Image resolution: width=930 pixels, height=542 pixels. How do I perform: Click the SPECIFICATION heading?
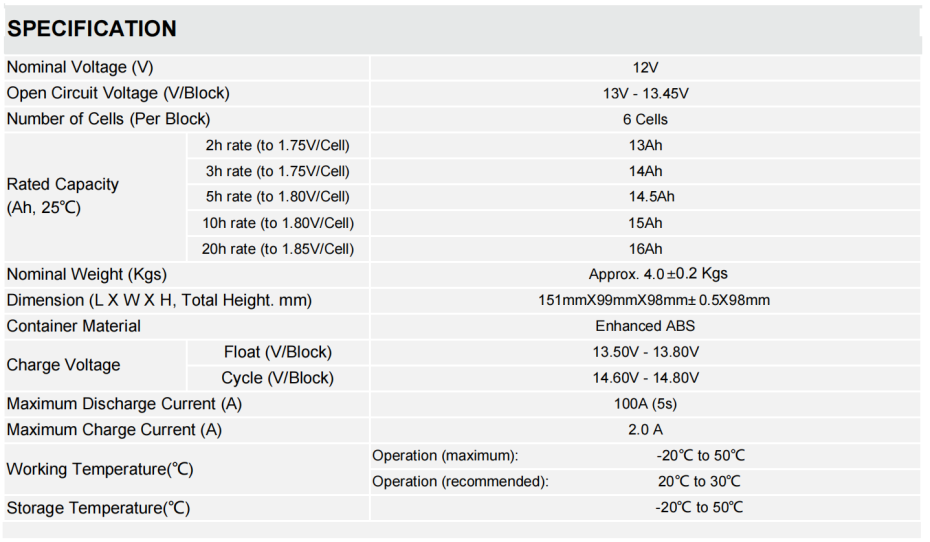(92, 29)
